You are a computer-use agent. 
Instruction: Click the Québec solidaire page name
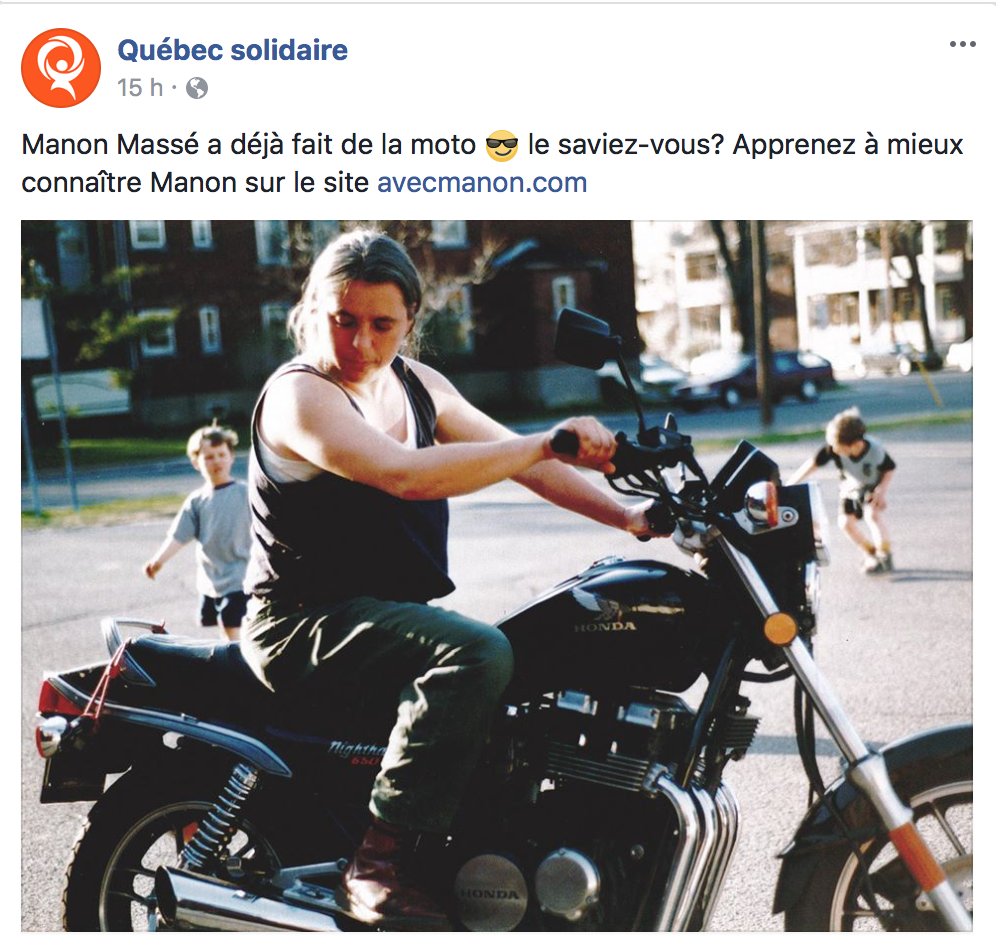(x=232, y=50)
